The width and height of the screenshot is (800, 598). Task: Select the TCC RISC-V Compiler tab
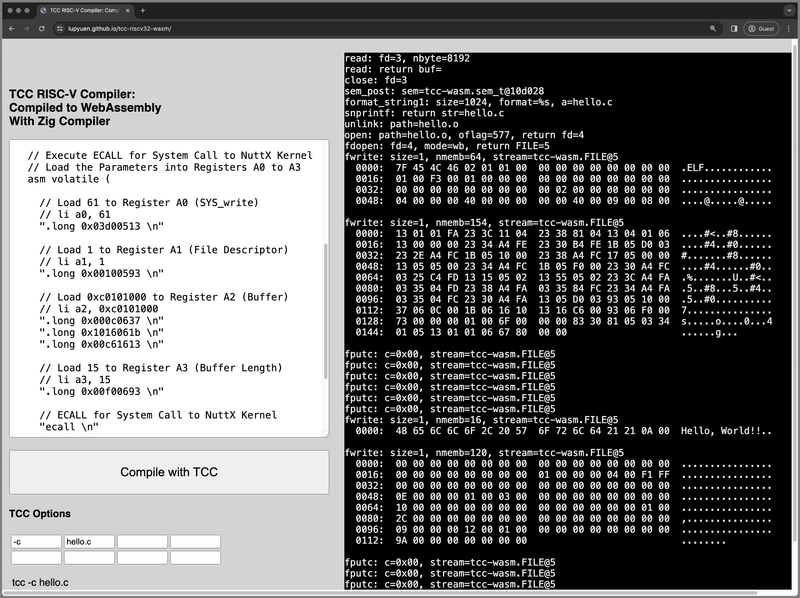coord(85,10)
